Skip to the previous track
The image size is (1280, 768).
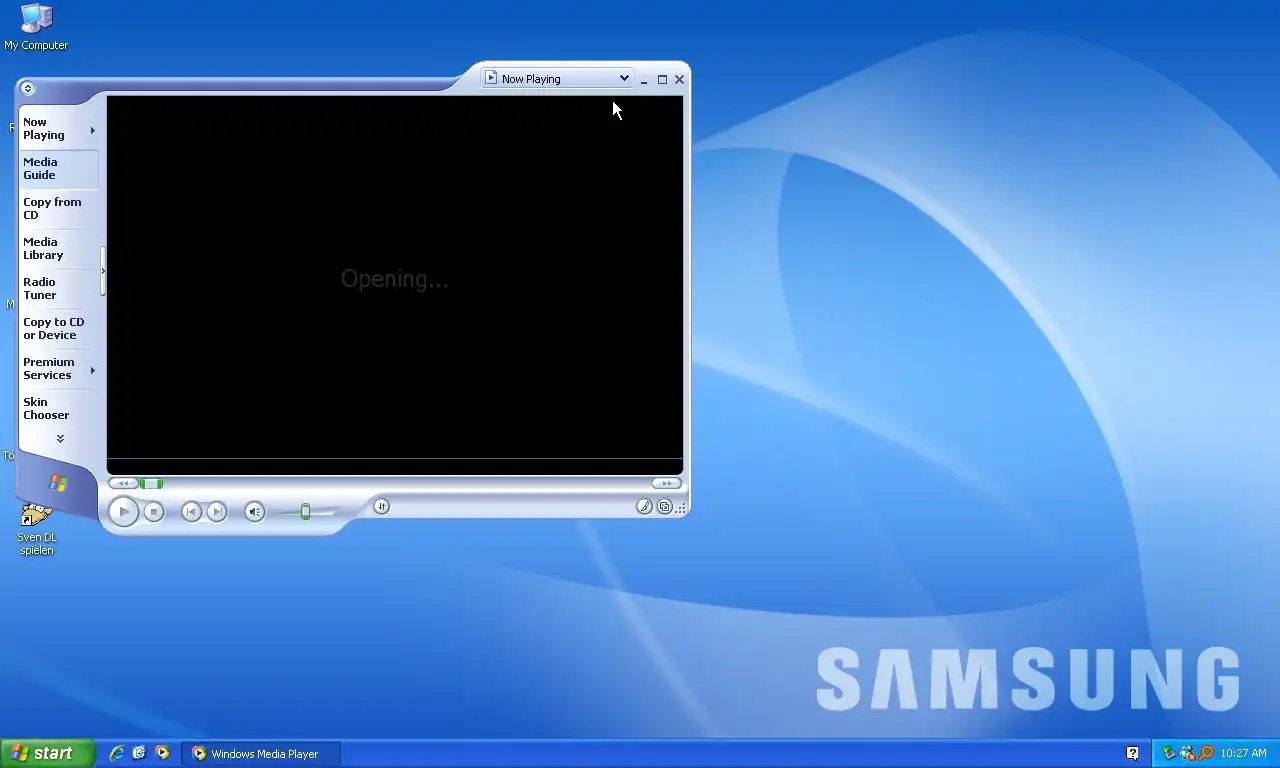[191, 512]
